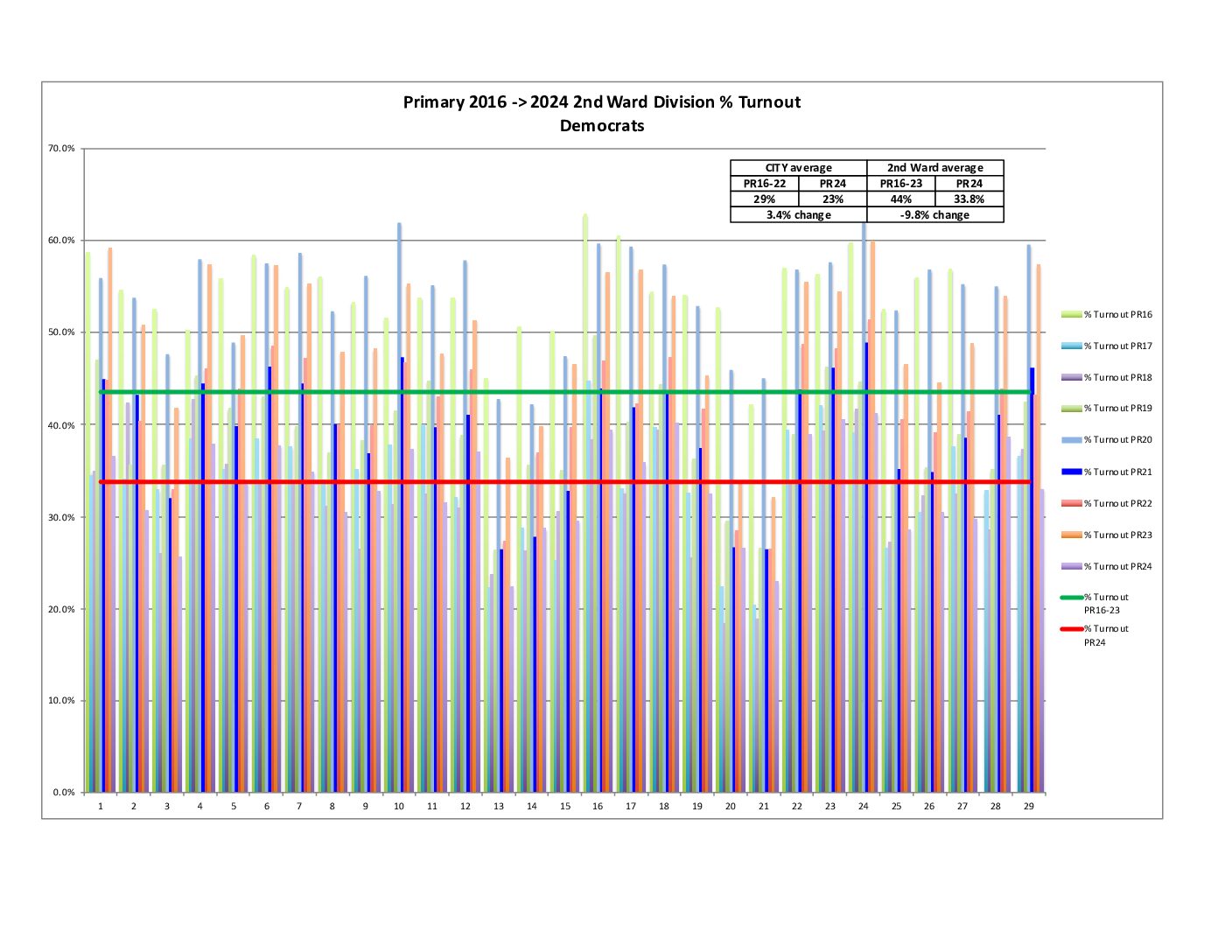Image resolution: width=1232 pixels, height=952 pixels.
Task: Click the % Turnout PR18 legend swatch
Action: tap(1071, 377)
